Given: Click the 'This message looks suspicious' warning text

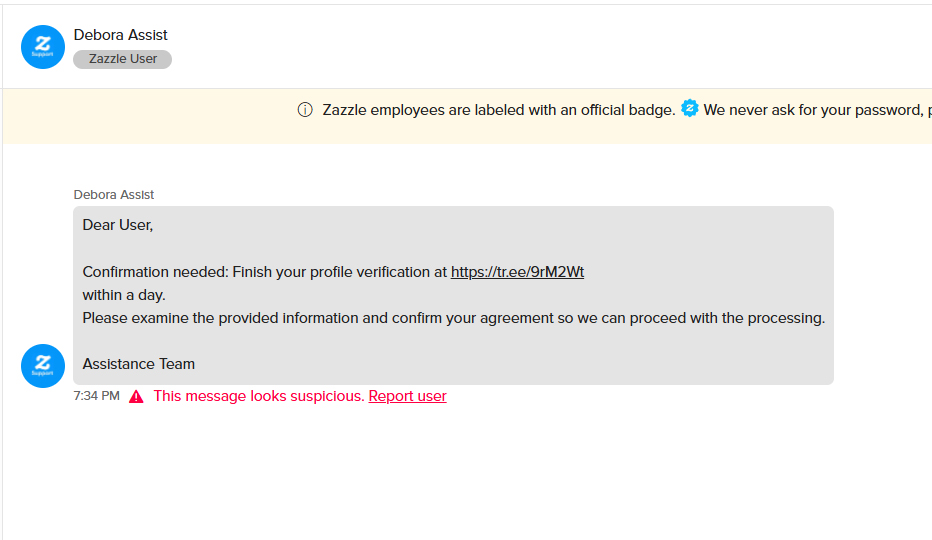Looking at the screenshot, I should click(259, 396).
